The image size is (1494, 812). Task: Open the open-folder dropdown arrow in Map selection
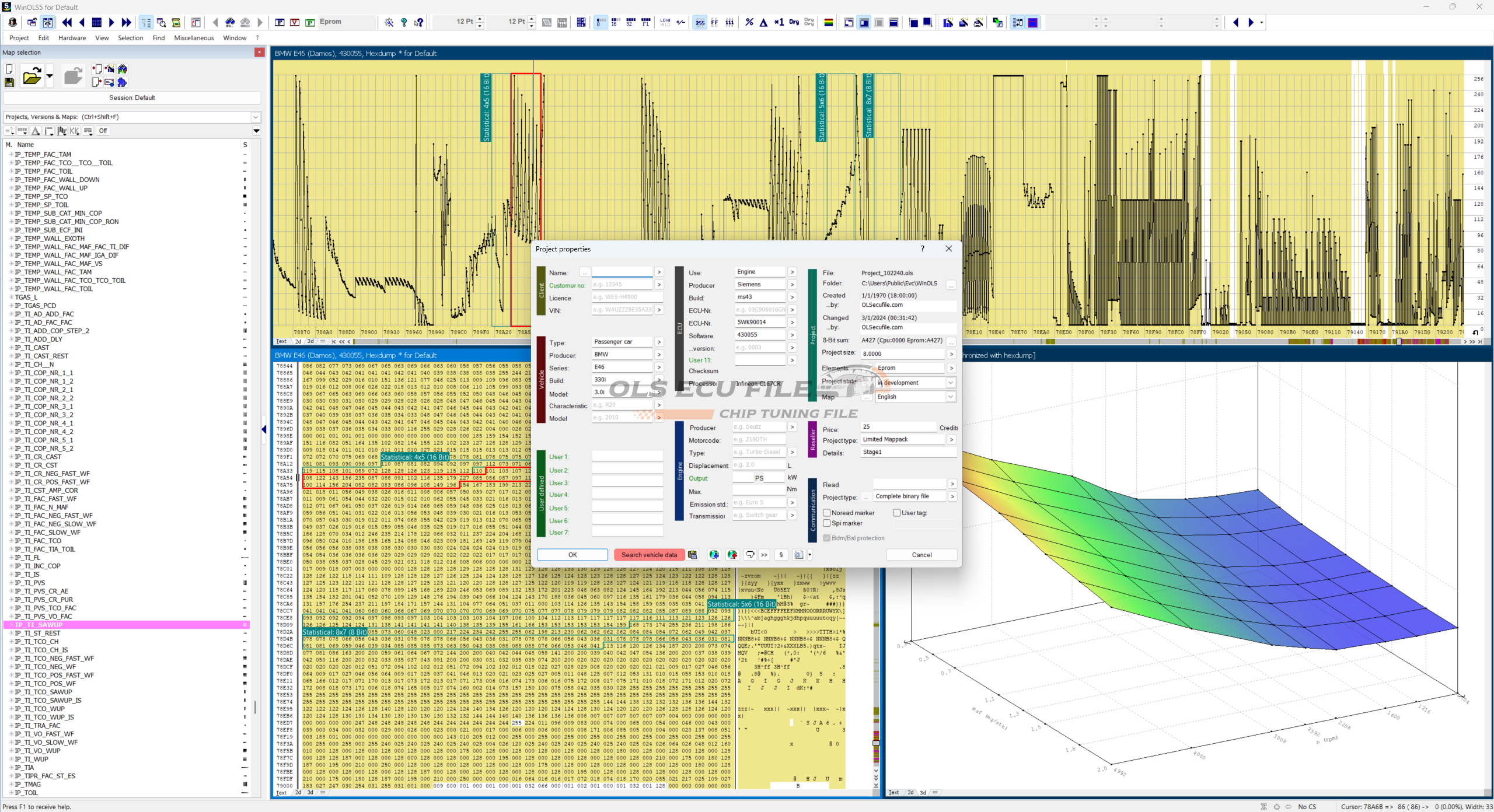click(x=49, y=76)
